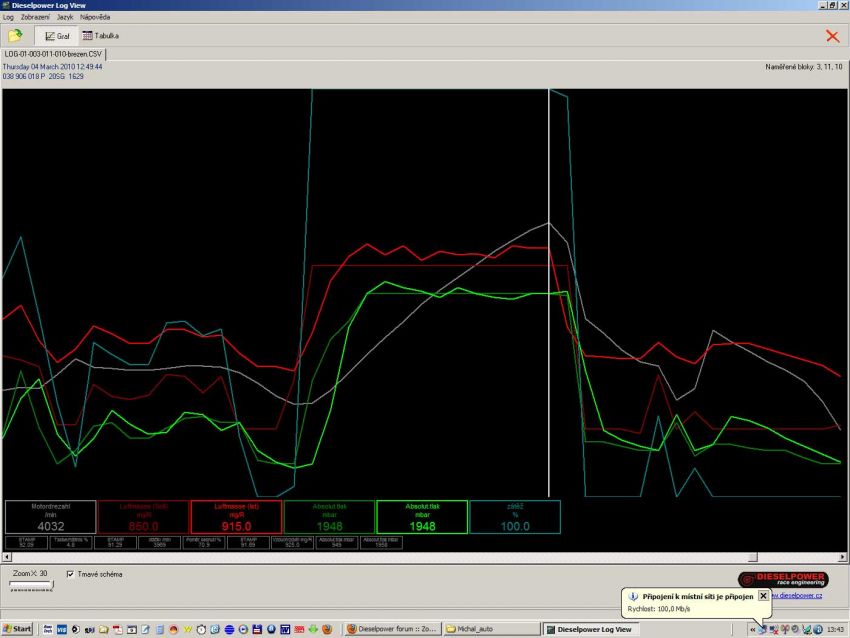Click the AvecTech quick launch icon
This screenshot has width=850, height=638.
tap(48, 629)
